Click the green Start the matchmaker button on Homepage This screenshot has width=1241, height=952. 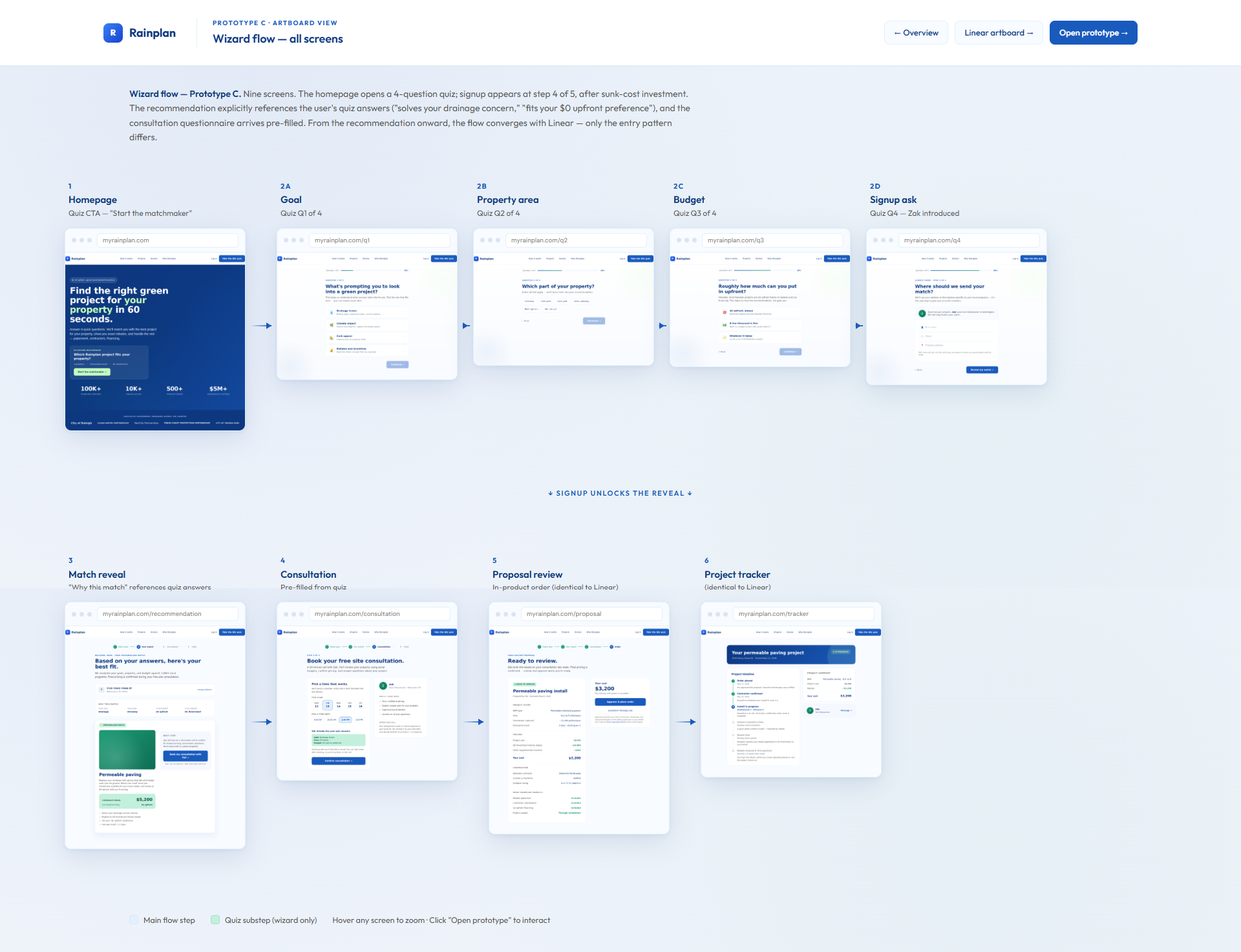click(92, 372)
